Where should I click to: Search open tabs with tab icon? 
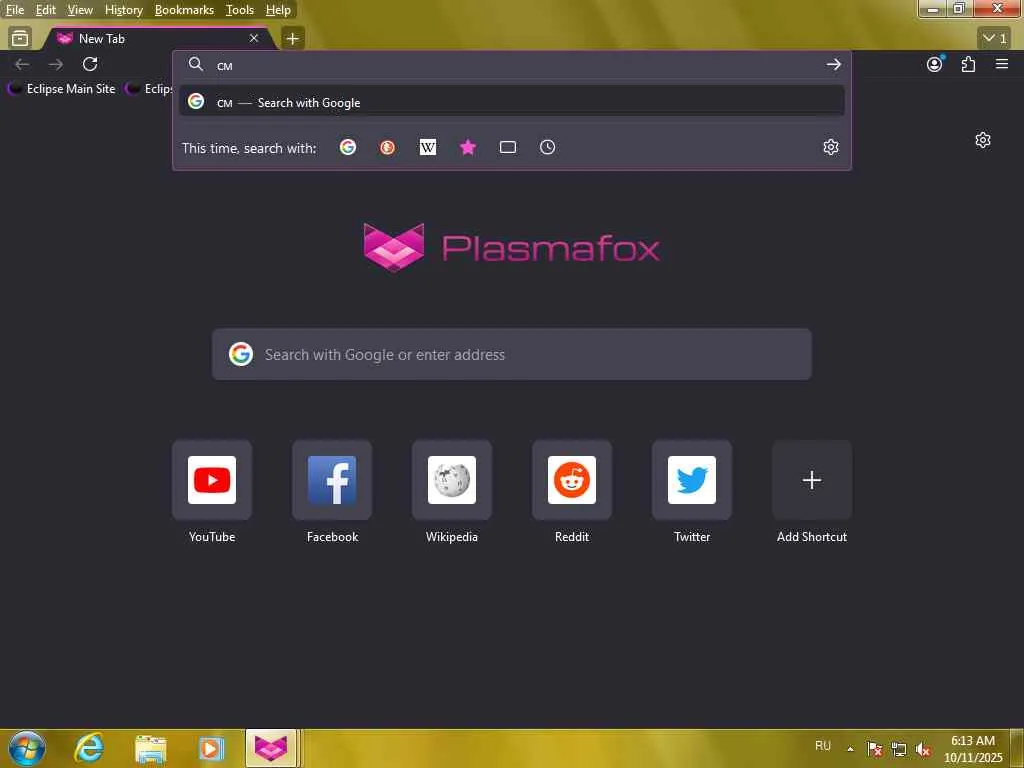tap(507, 148)
